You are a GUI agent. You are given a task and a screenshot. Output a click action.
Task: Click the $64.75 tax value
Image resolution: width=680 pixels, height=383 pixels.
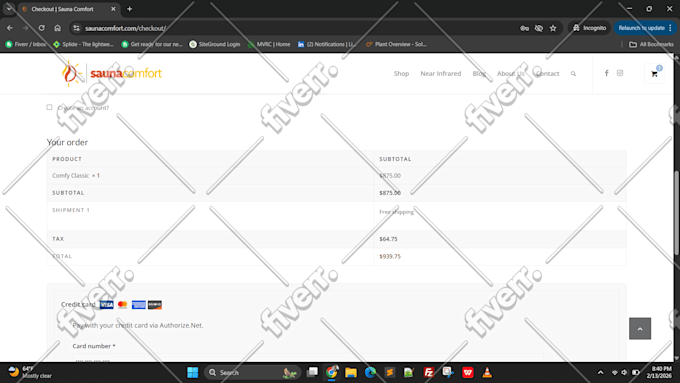point(388,239)
